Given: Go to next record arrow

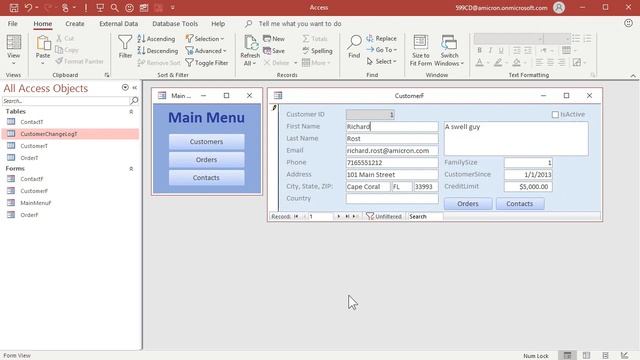Looking at the screenshot, I should [x=338, y=216].
